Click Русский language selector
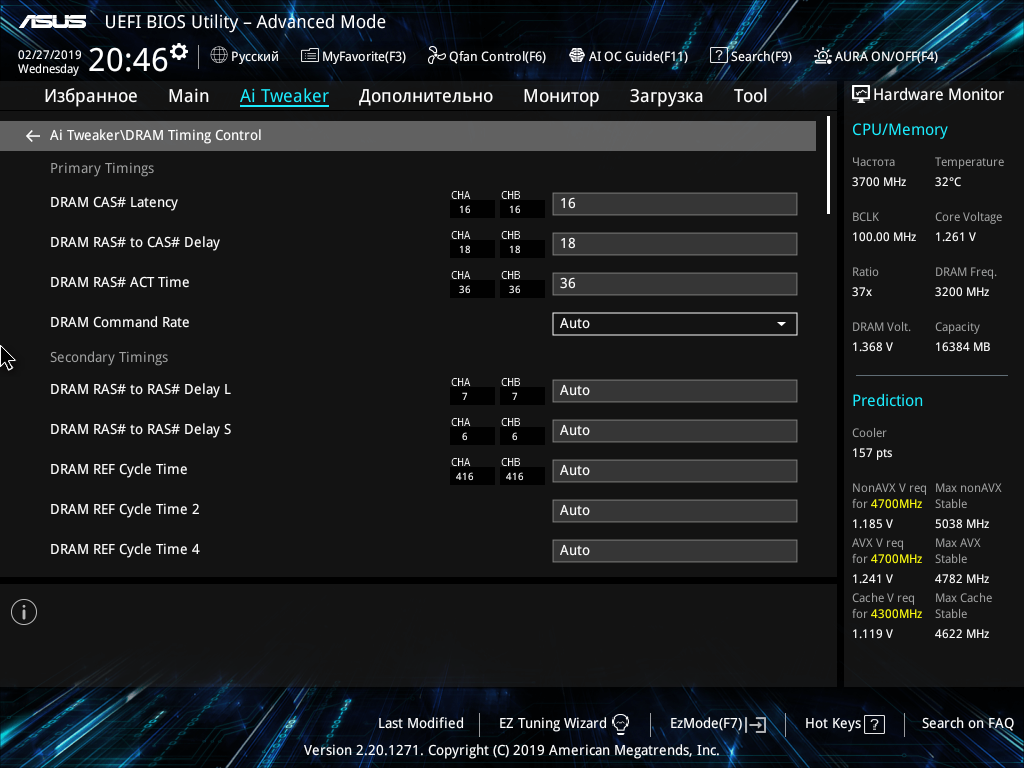Image resolution: width=1024 pixels, height=768 pixels. pos(244,56)
